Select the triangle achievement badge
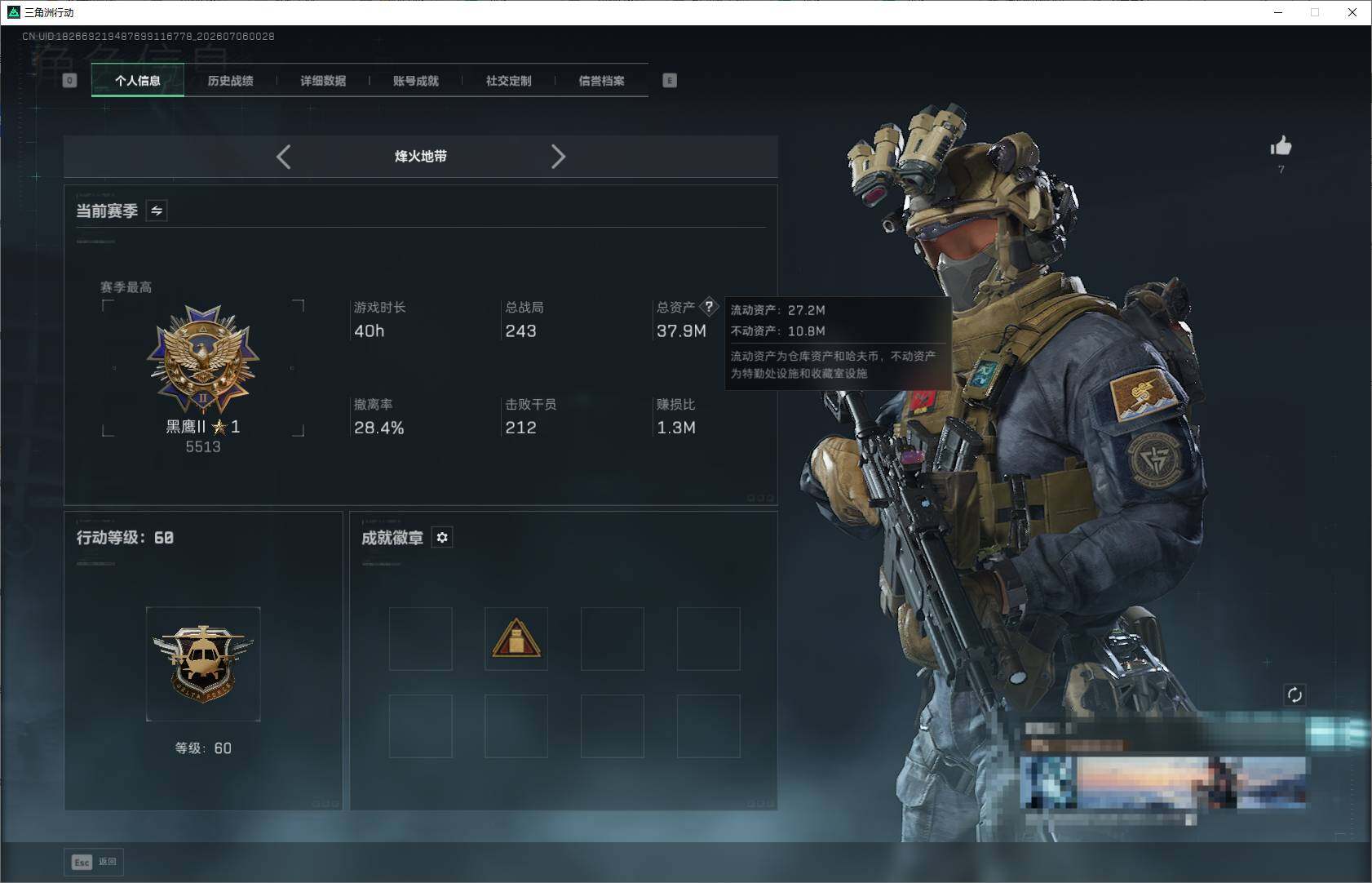The height and width of the screenshot is (883, 1372). [516, 639]
